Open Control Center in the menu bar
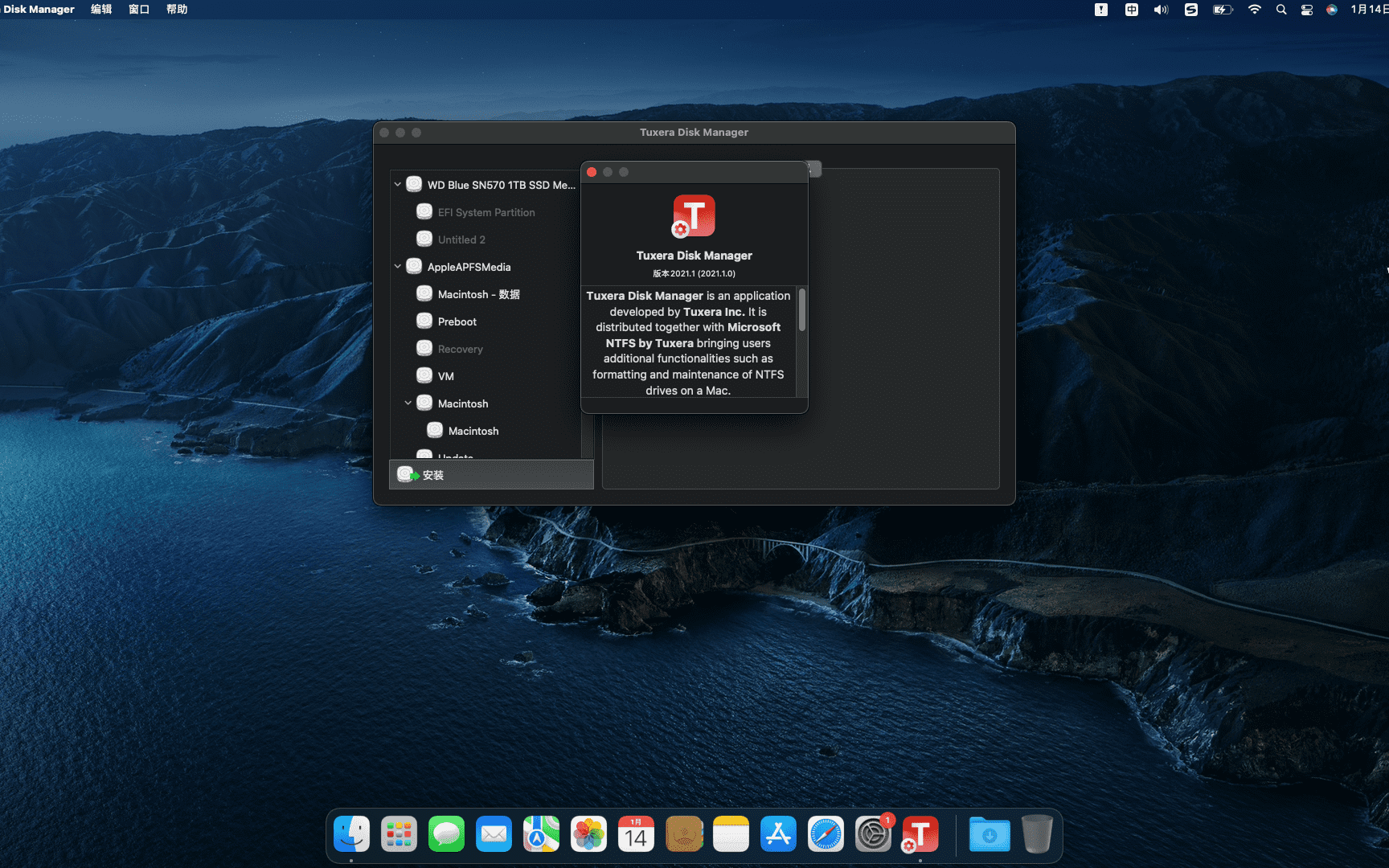This screenshot has width=1389, height=868. point(1307,10)
